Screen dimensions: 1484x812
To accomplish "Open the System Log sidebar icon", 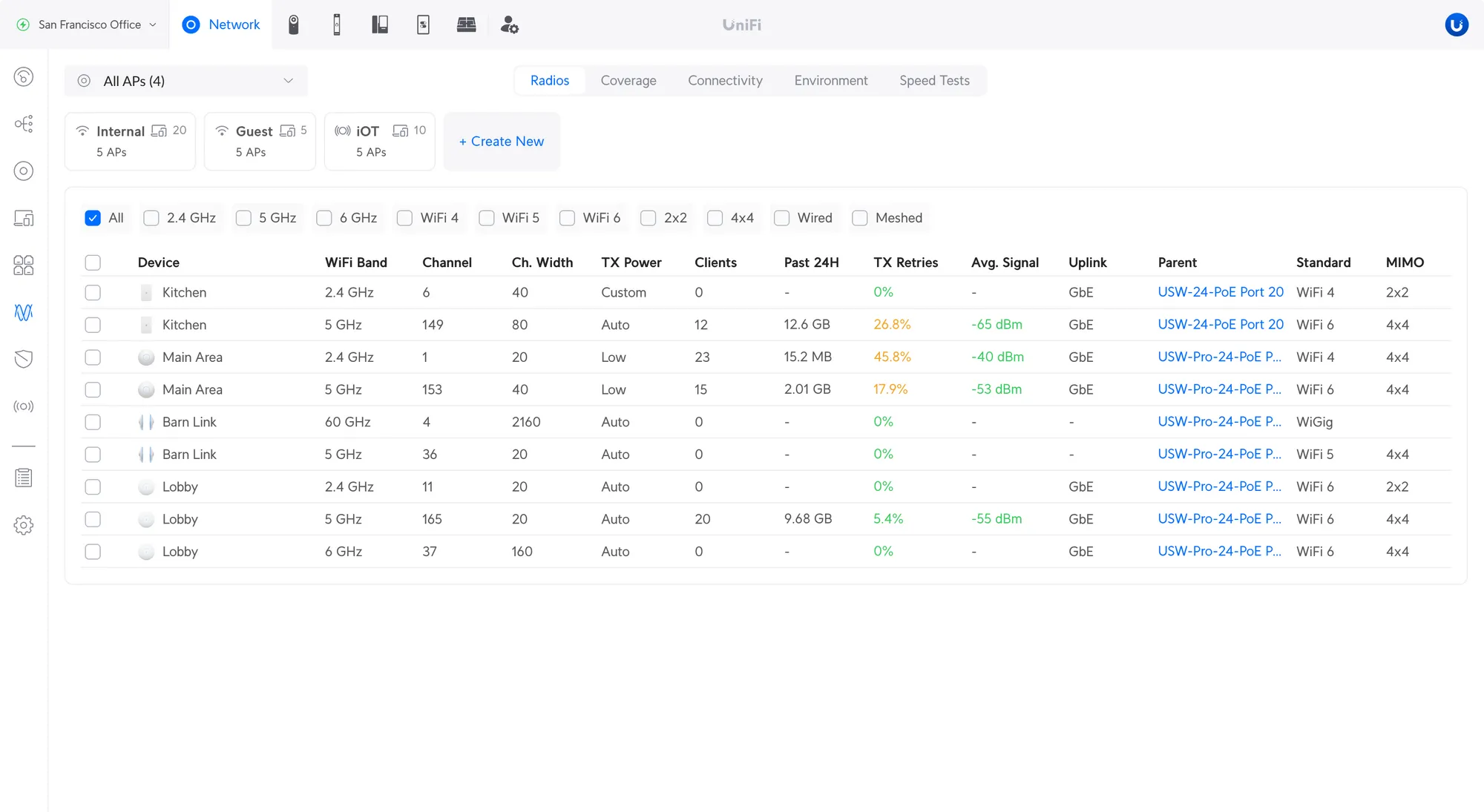I will (x=24, y=478).
